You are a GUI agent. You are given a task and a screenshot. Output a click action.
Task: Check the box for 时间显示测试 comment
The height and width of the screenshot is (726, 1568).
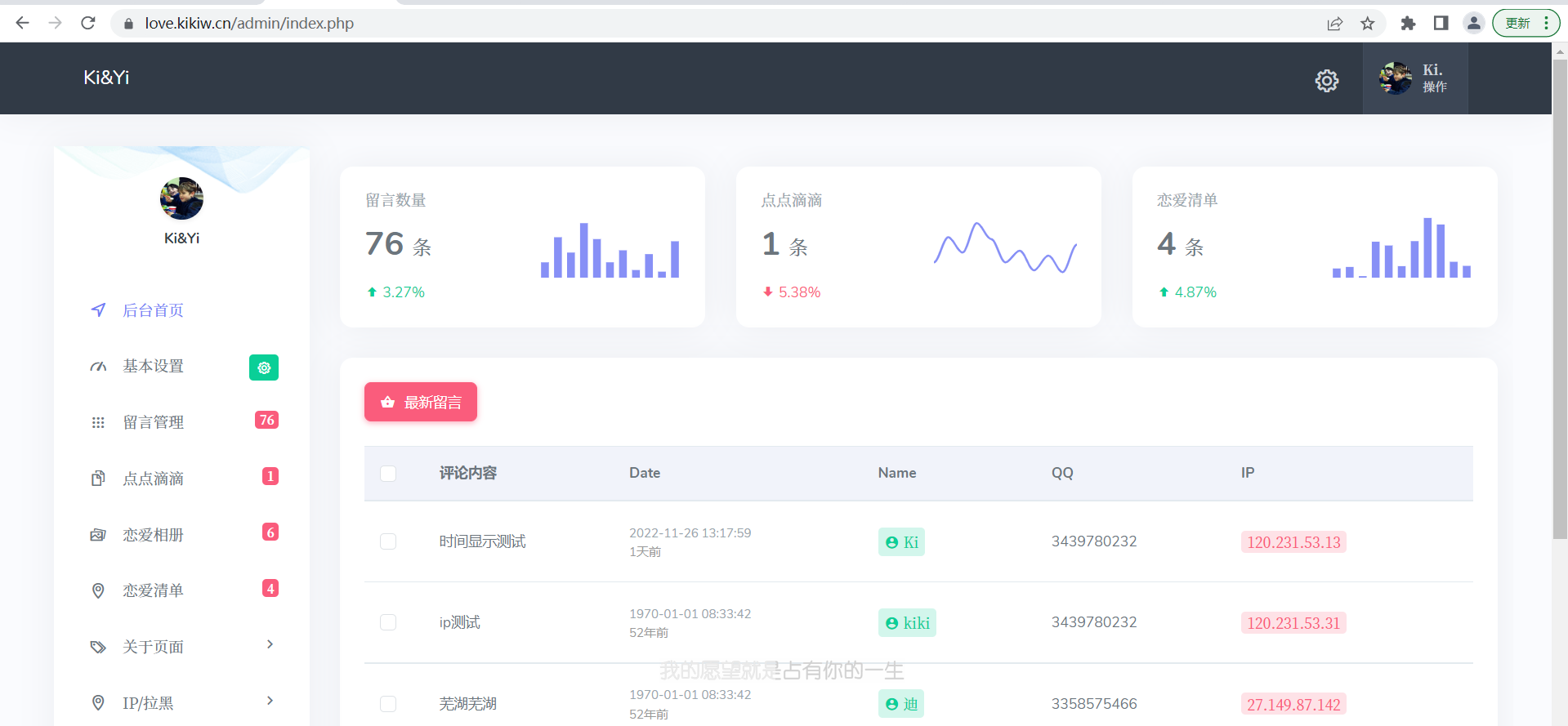pos(388,541)
